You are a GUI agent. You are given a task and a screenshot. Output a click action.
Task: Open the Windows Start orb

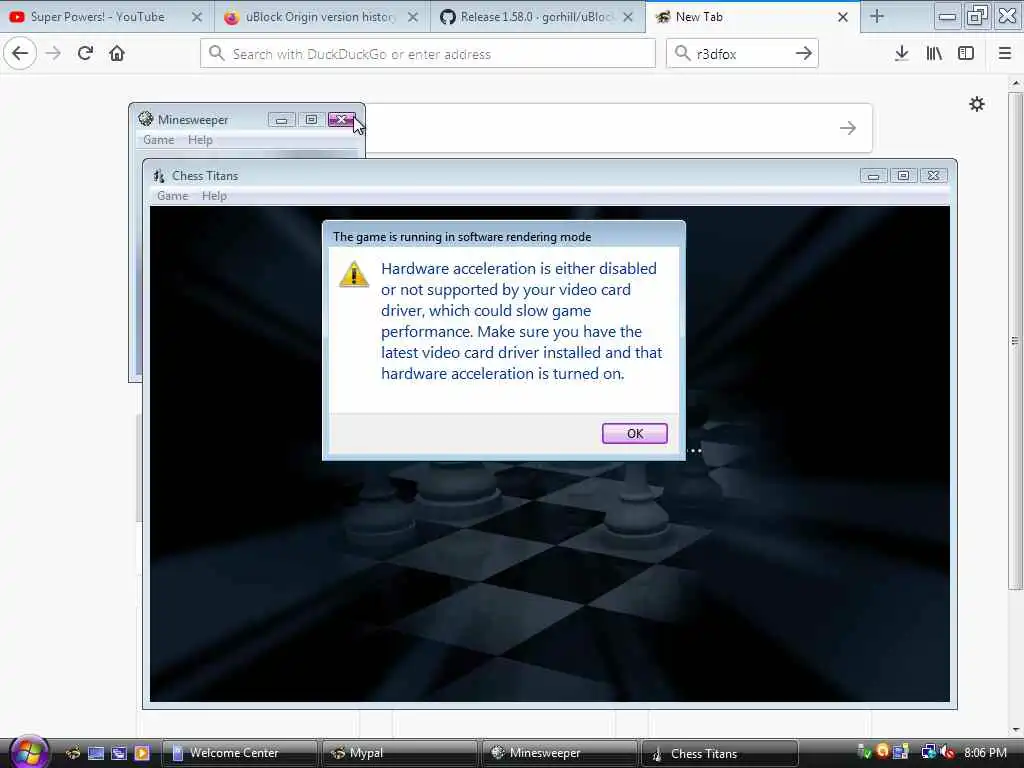coord(28,752)
